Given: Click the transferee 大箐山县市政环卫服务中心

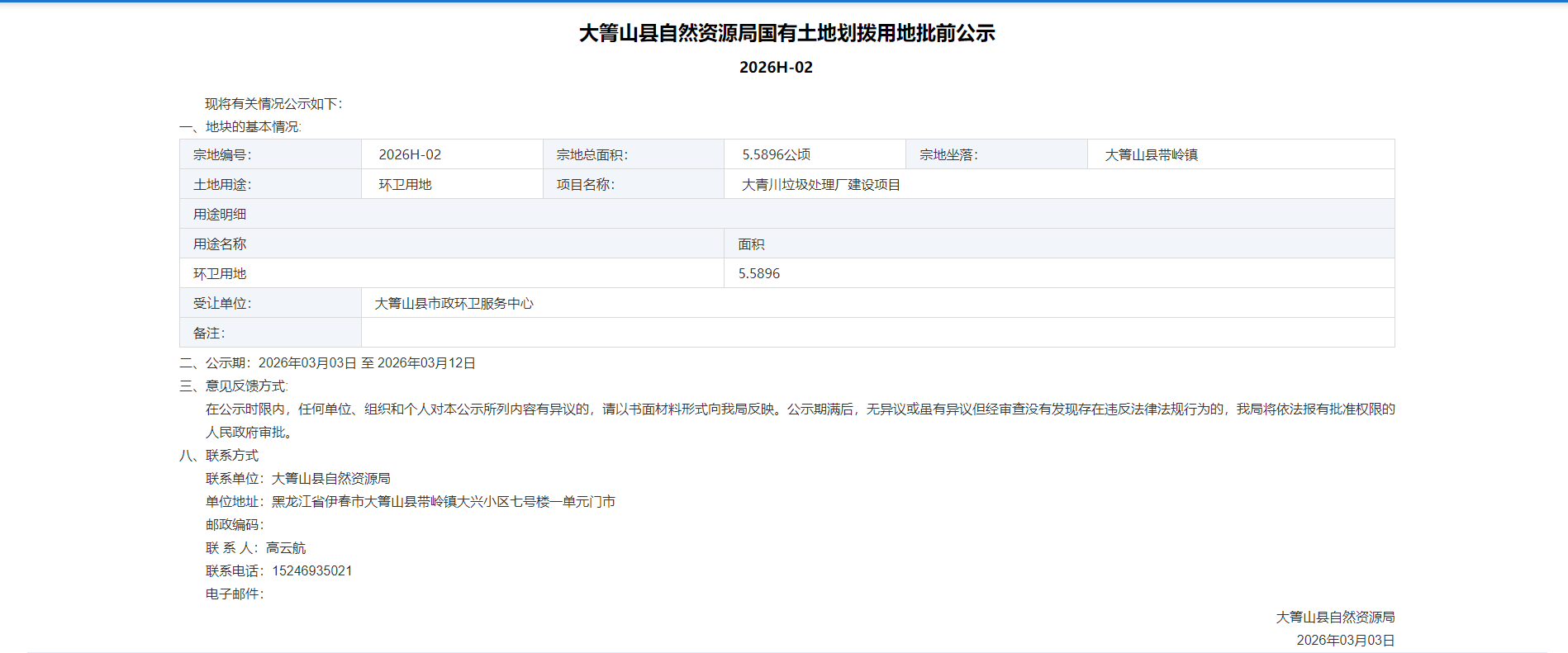Looking at the screenshot, I should coord(454,303).
